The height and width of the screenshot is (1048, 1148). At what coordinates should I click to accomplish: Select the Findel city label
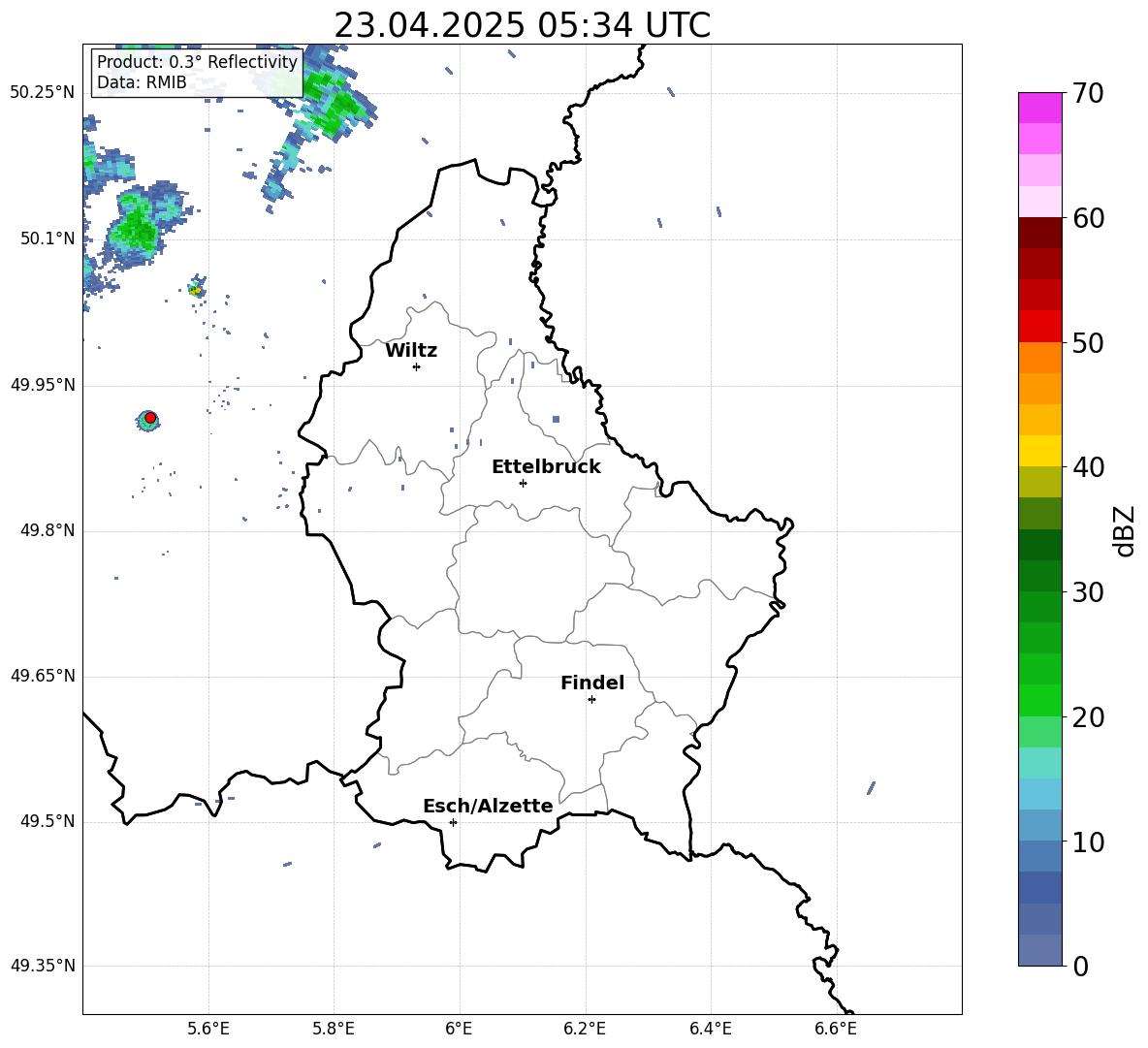click(x=592, y=683)
